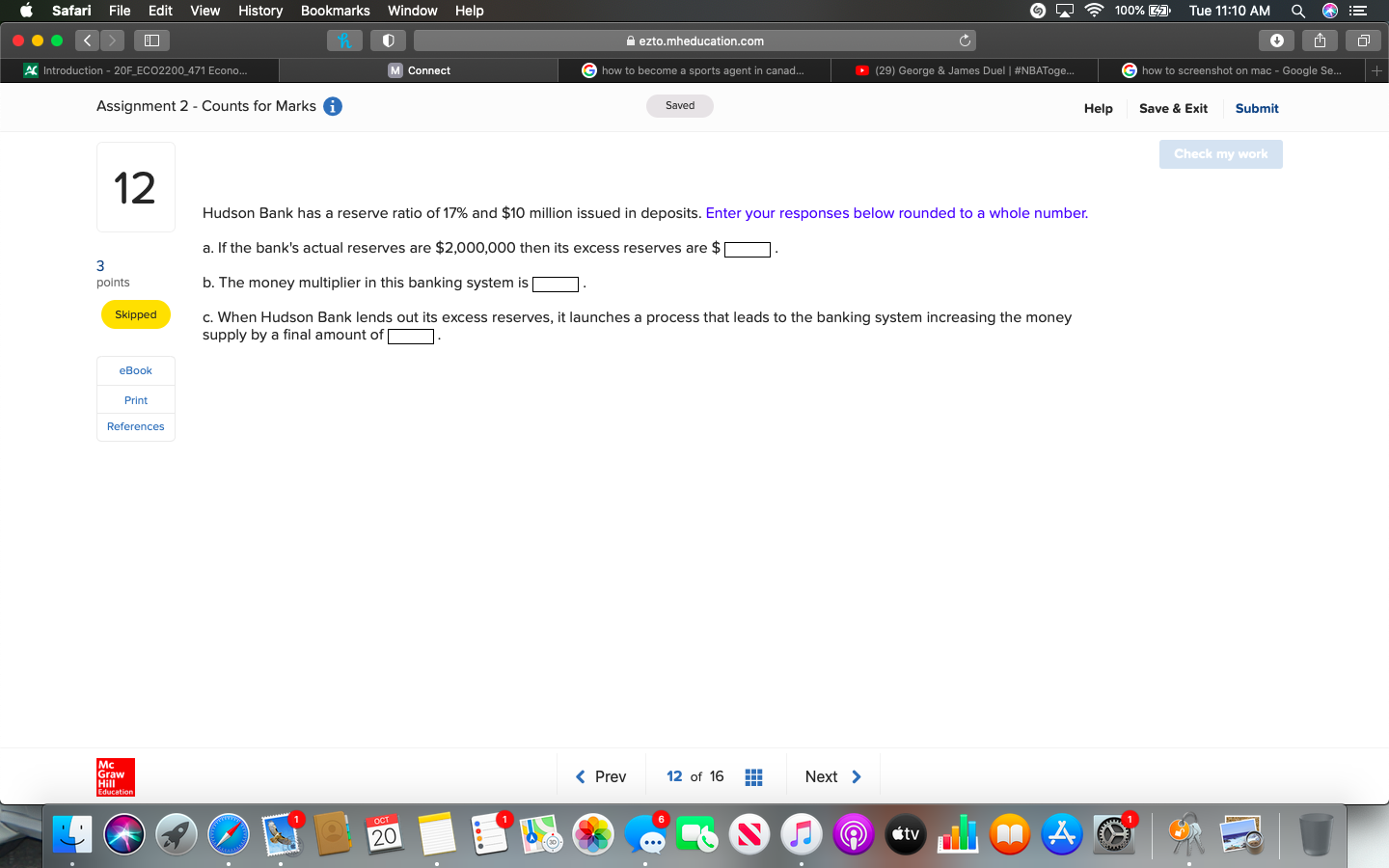
Task: Click the assignment information icon
Action: (x=332, y=106)
